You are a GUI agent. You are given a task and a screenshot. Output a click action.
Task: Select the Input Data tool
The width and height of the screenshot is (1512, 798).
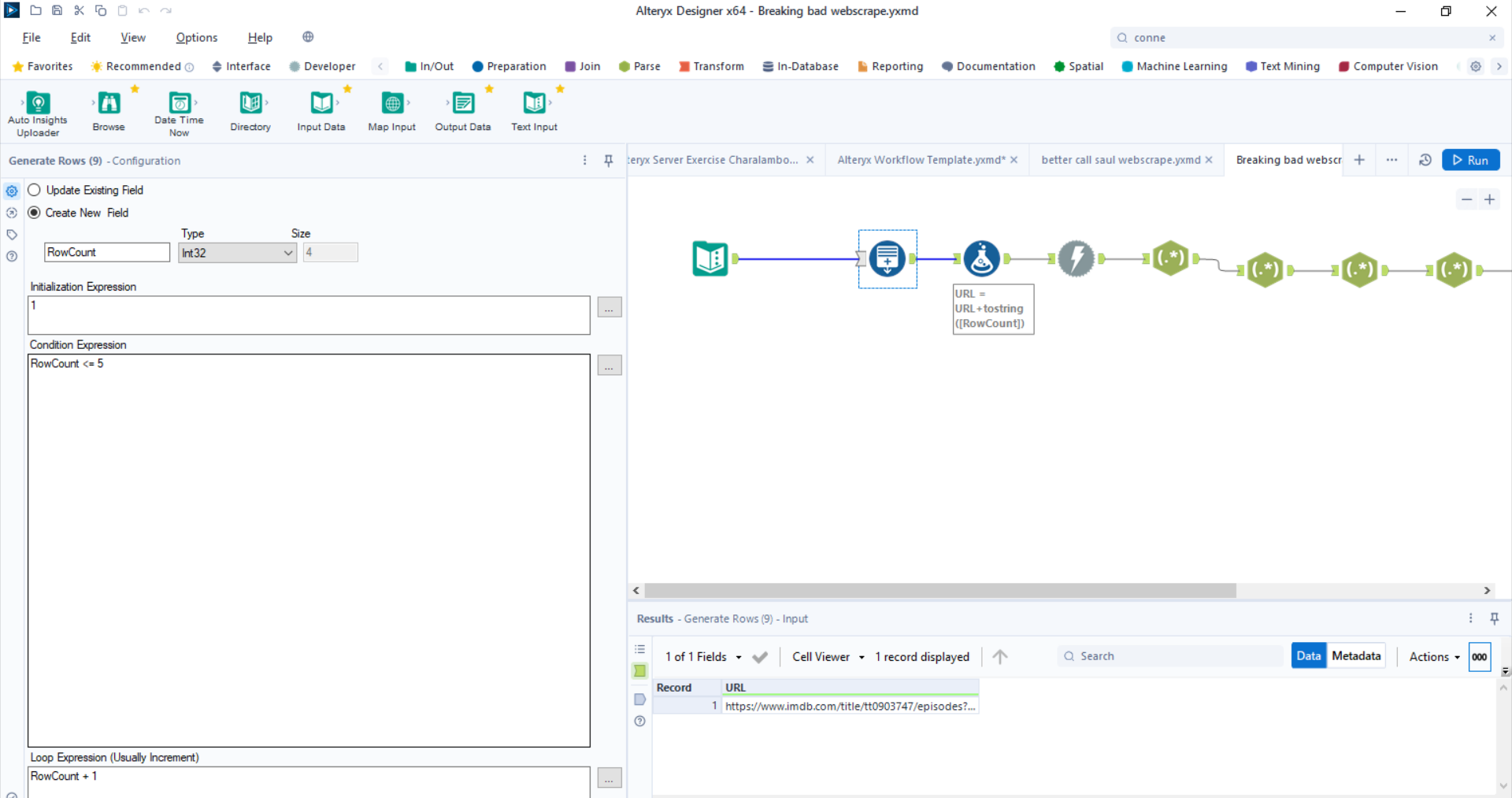point(321,111)
